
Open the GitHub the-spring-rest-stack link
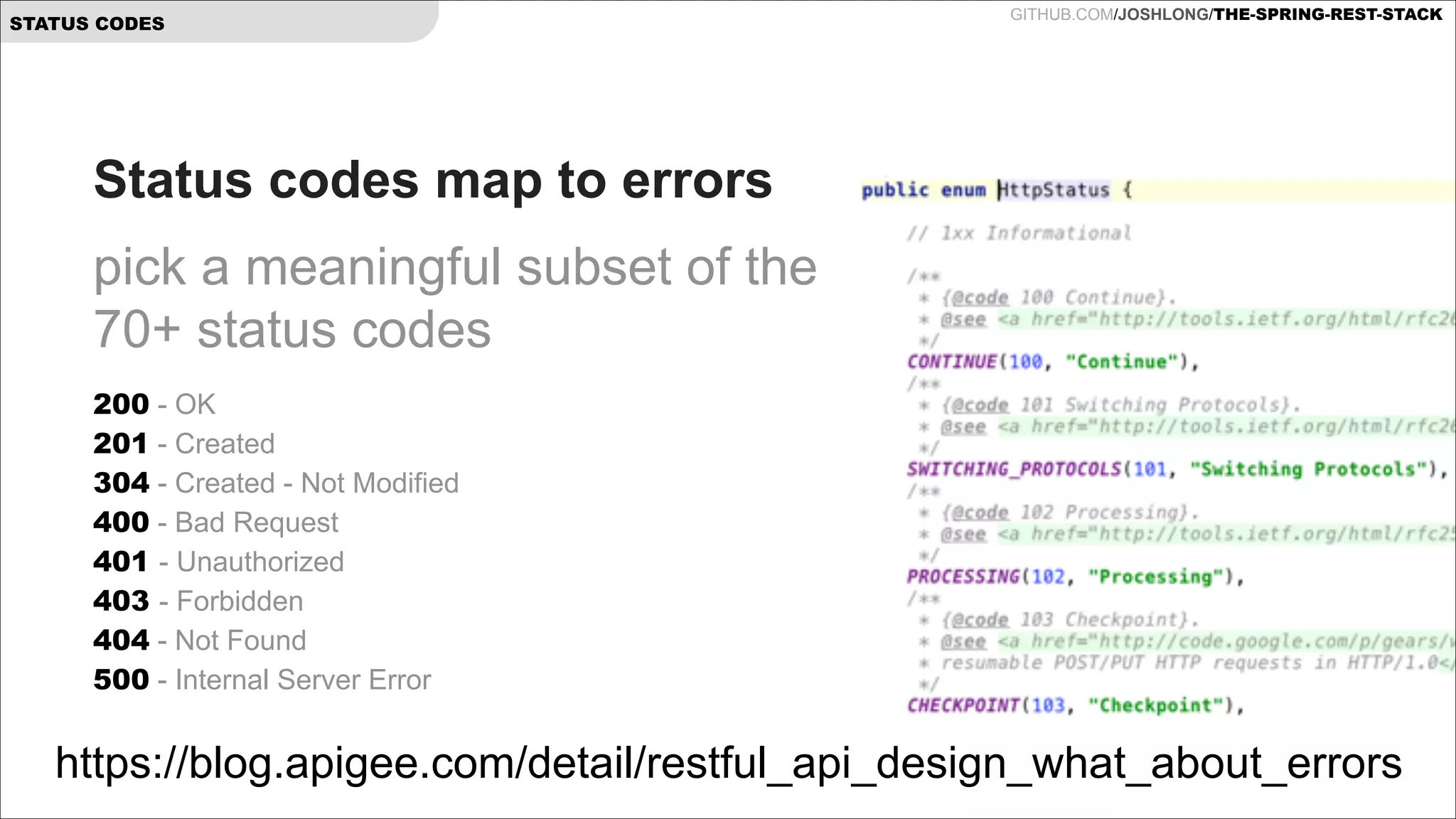coord(1226,14)
